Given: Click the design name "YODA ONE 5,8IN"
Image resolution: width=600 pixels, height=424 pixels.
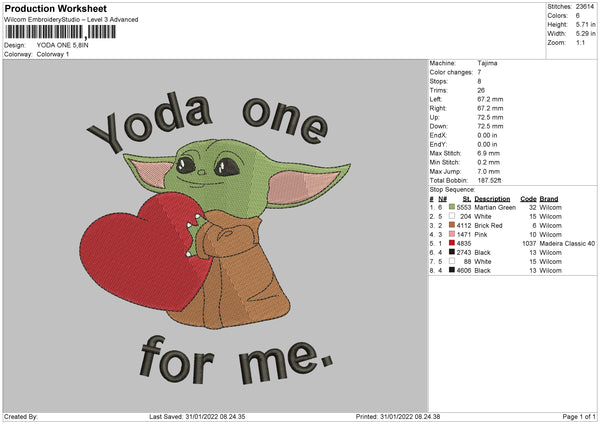Looking at the screenshot, I should 62,45.
